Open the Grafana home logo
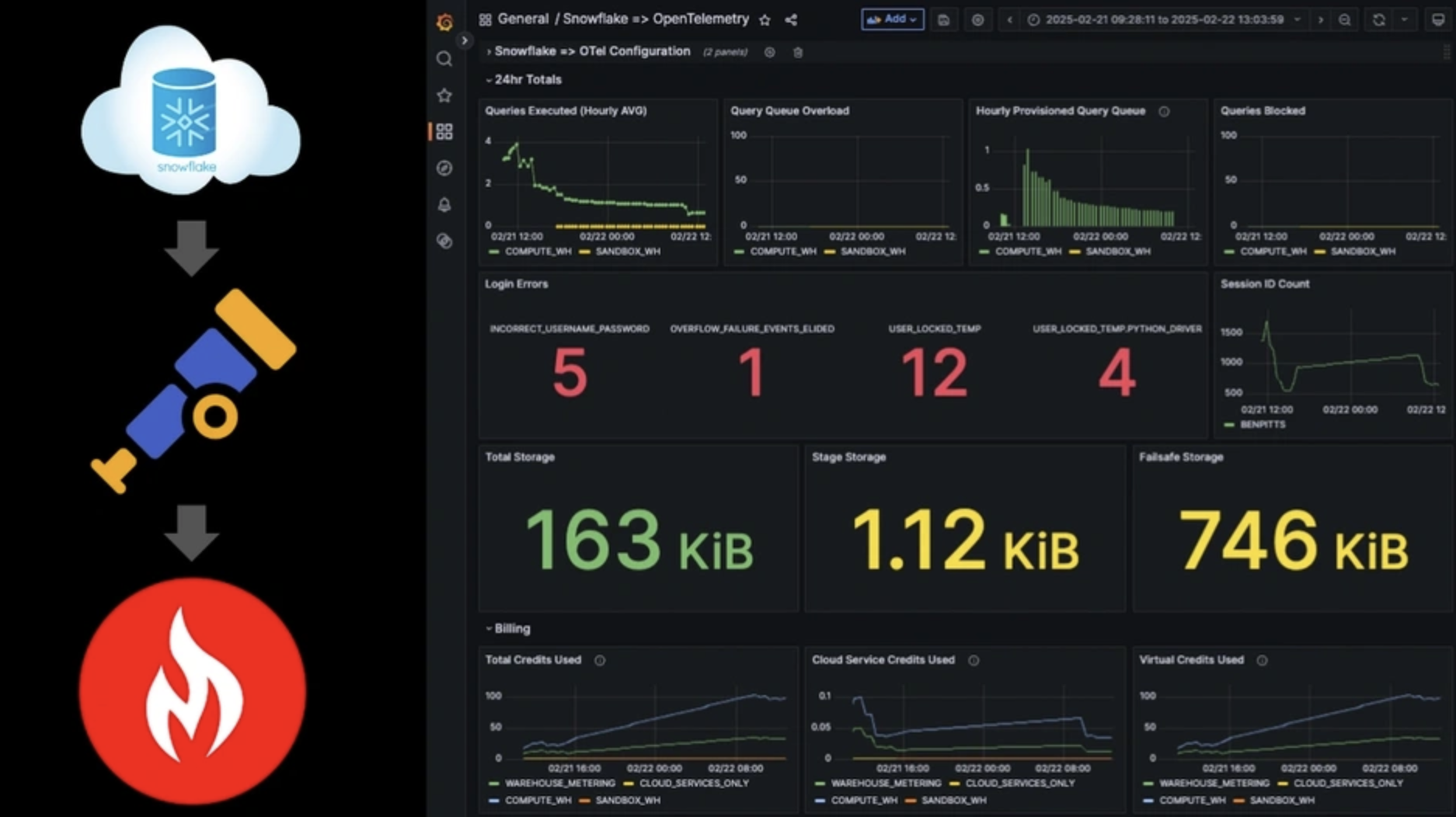The image size is (1456, 817). (x=444, y=23)
